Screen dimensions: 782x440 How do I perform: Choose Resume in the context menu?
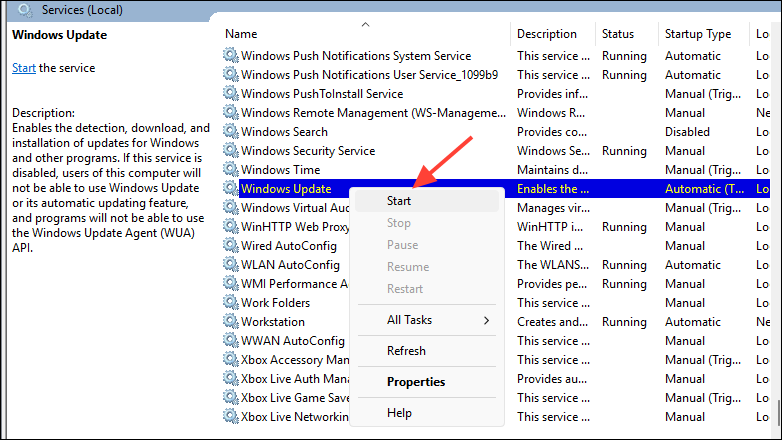click(427, 266)
